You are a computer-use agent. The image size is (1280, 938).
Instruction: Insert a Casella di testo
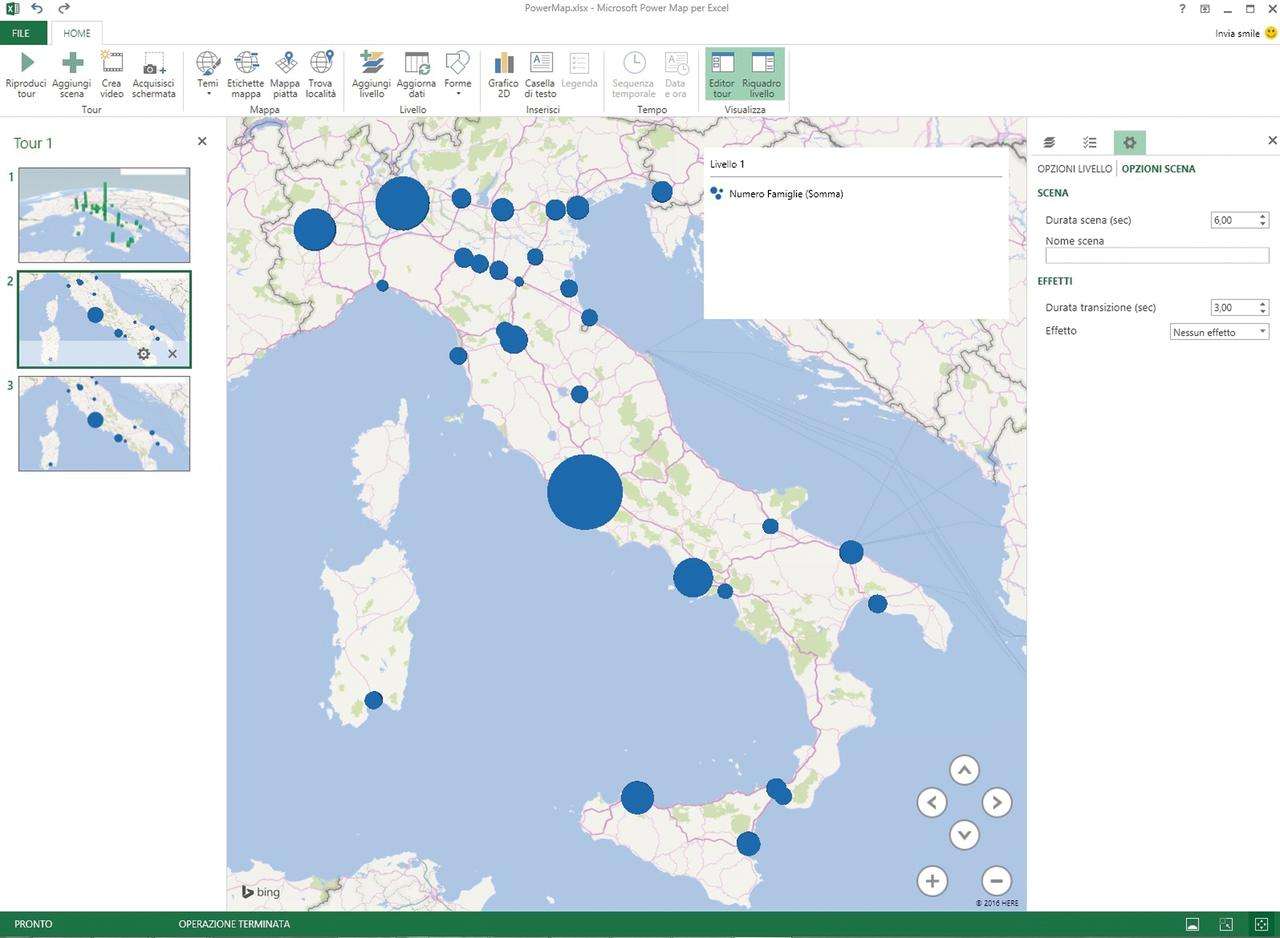(540, 64)
